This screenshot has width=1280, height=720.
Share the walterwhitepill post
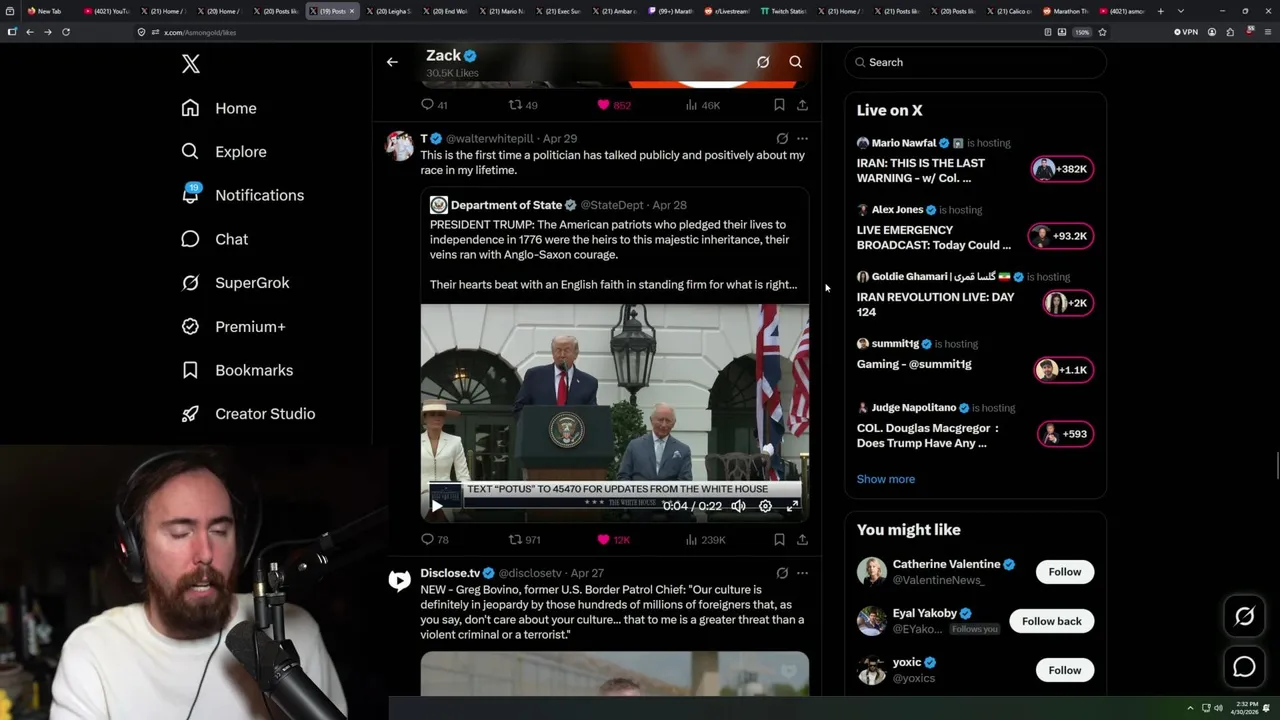(802, 539)
